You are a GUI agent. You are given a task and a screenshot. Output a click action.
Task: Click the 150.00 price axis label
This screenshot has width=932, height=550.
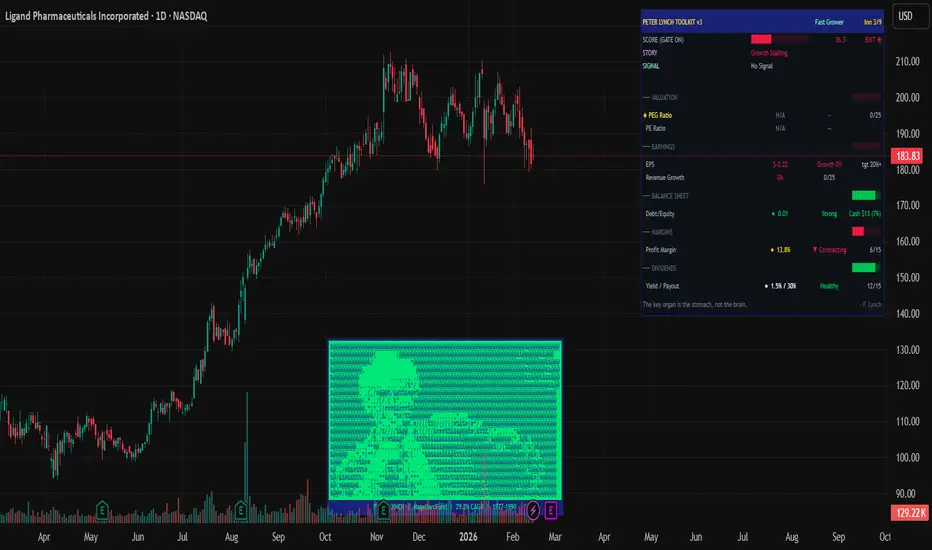(x=907, y=278)
